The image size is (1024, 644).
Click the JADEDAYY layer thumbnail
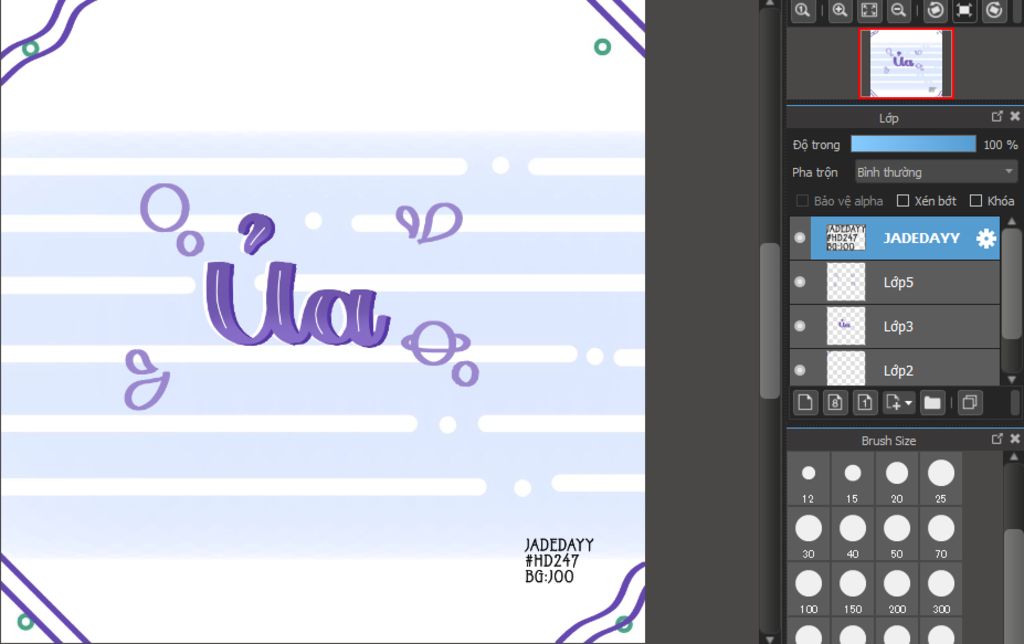(x=846, y=238)
